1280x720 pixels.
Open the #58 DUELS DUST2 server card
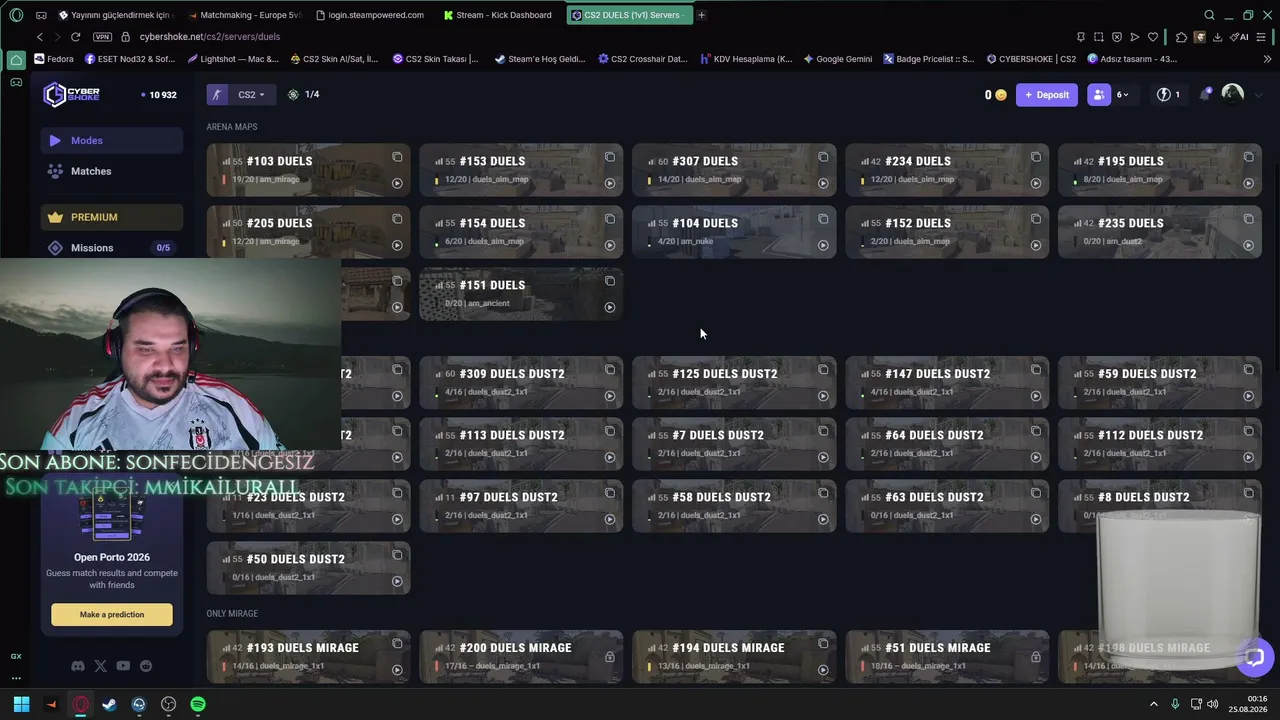pos(734,507)
